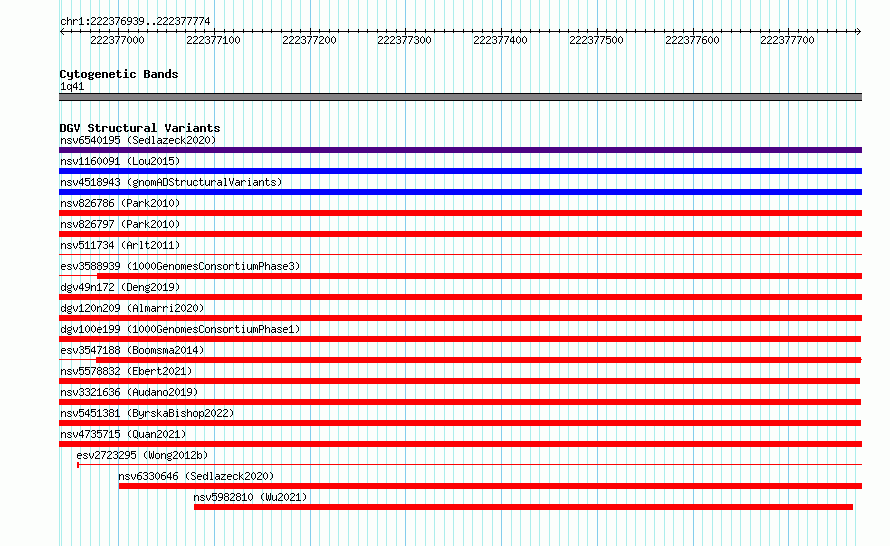This screenshot has width=890, height=546.
Task: Open variant nsv4735715 (Quan2021) label
Action: click(x=123, y=434)
